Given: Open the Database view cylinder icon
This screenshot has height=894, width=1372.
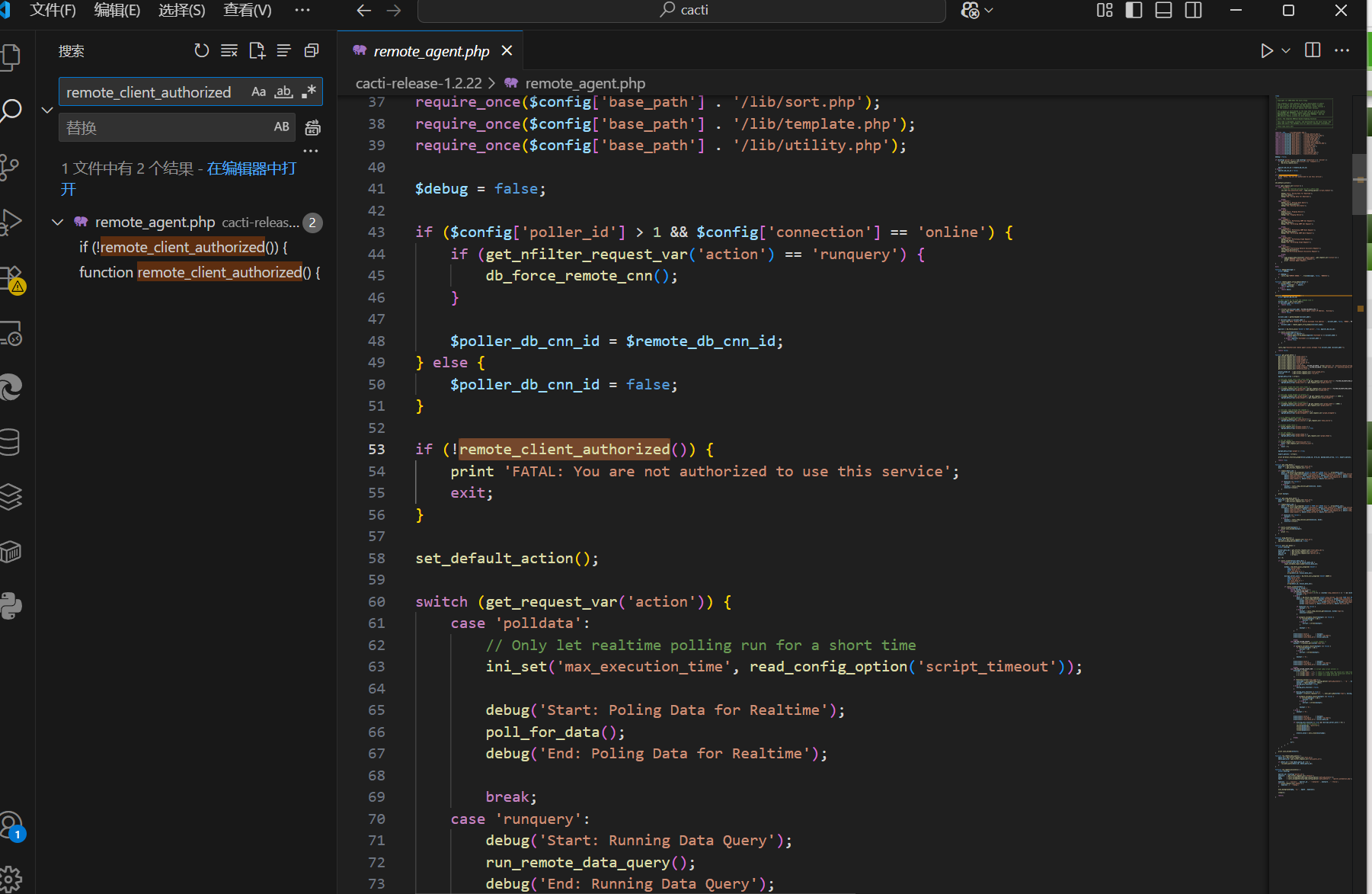Looking at the screenshot, I should coord(11,442).
